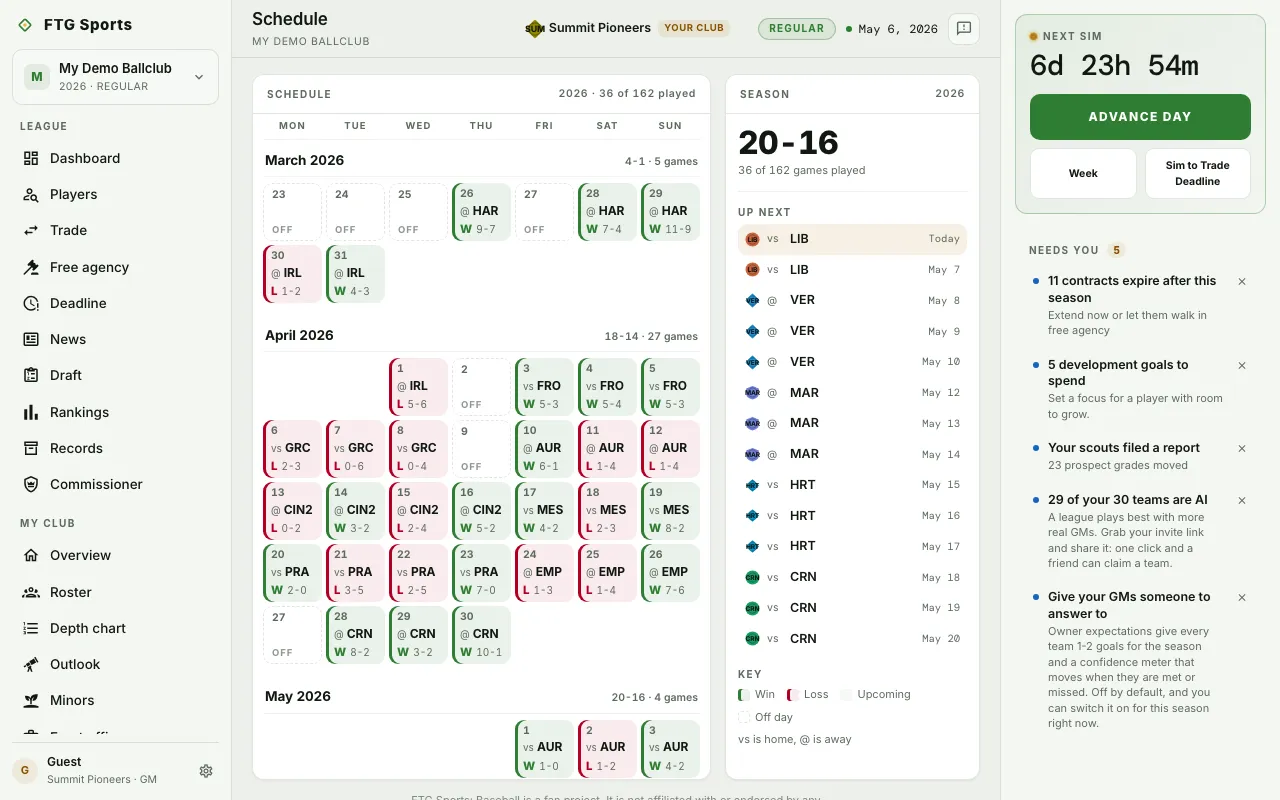This screenshot has width=1280, height=800.
Task: Click the Summit Pioneers team name in header
Action: (600, 28)
